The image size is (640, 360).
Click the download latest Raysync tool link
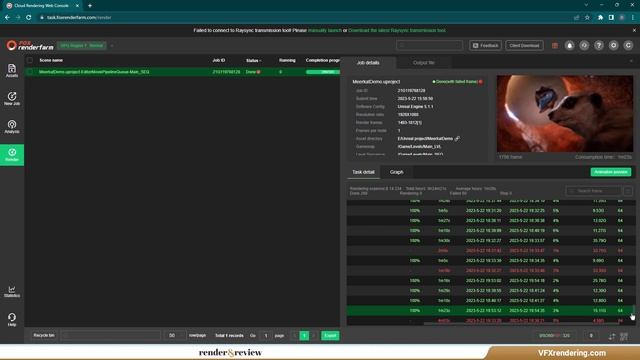pyautogui.click(x=397, y=30)
